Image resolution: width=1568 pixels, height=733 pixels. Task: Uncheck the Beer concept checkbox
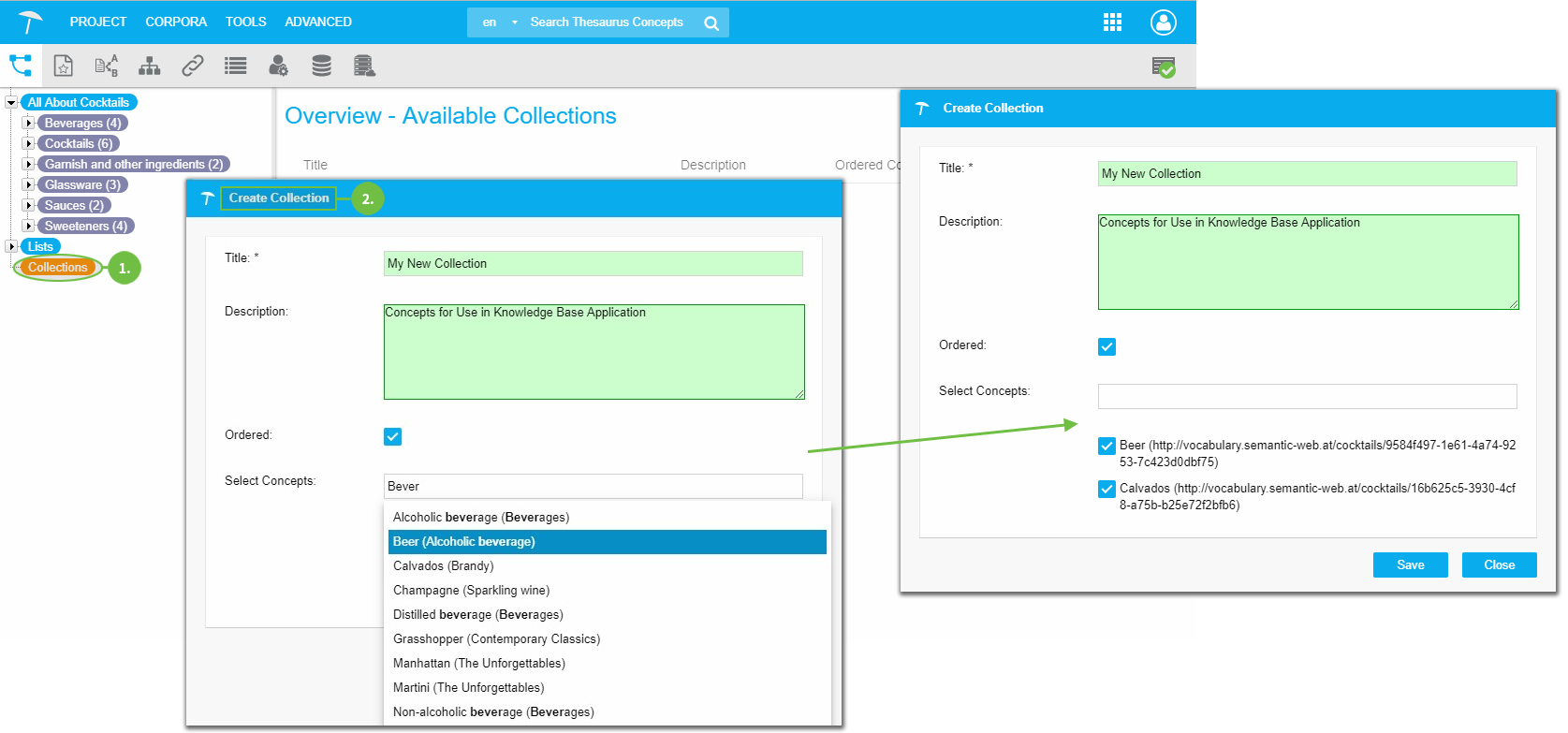point(1106,446)
